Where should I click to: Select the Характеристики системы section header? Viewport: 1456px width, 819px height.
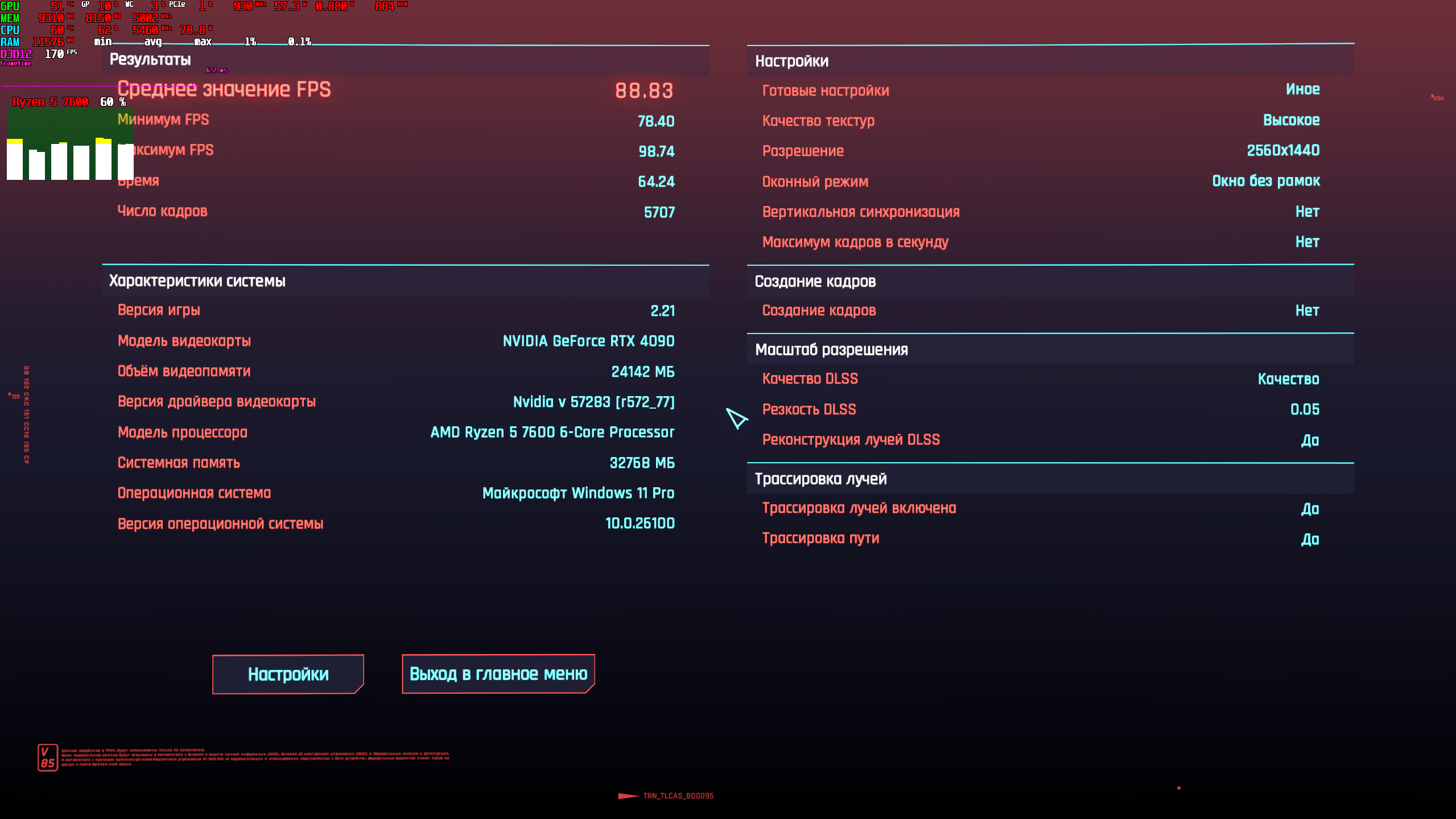(x=197, y=281)
